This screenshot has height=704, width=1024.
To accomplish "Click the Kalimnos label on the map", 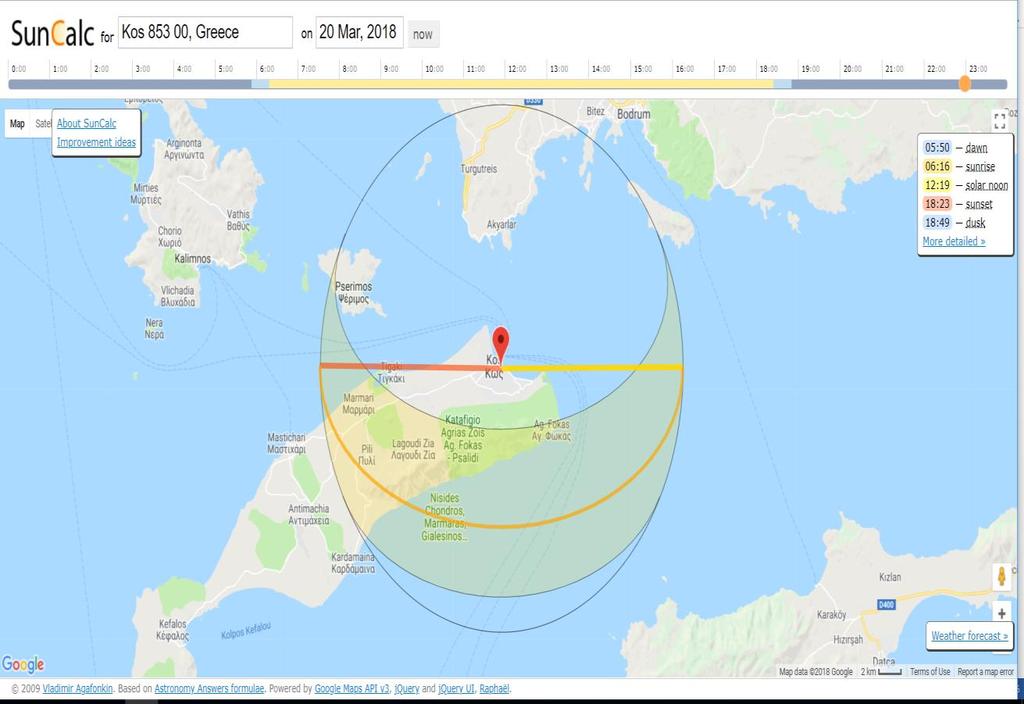I will tap(193, 259).
